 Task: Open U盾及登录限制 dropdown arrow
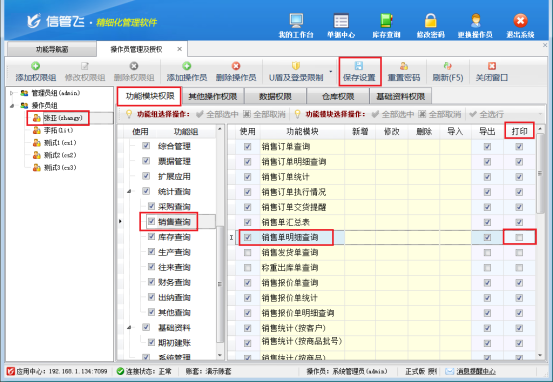point(331,72)
